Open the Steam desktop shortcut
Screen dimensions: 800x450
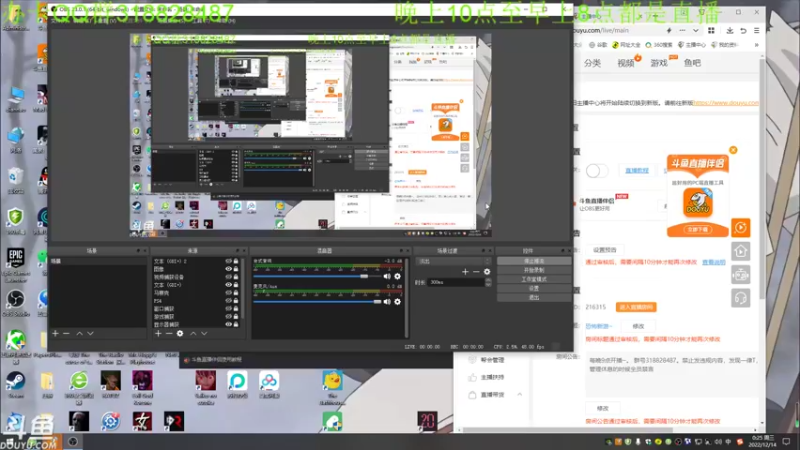15,385
